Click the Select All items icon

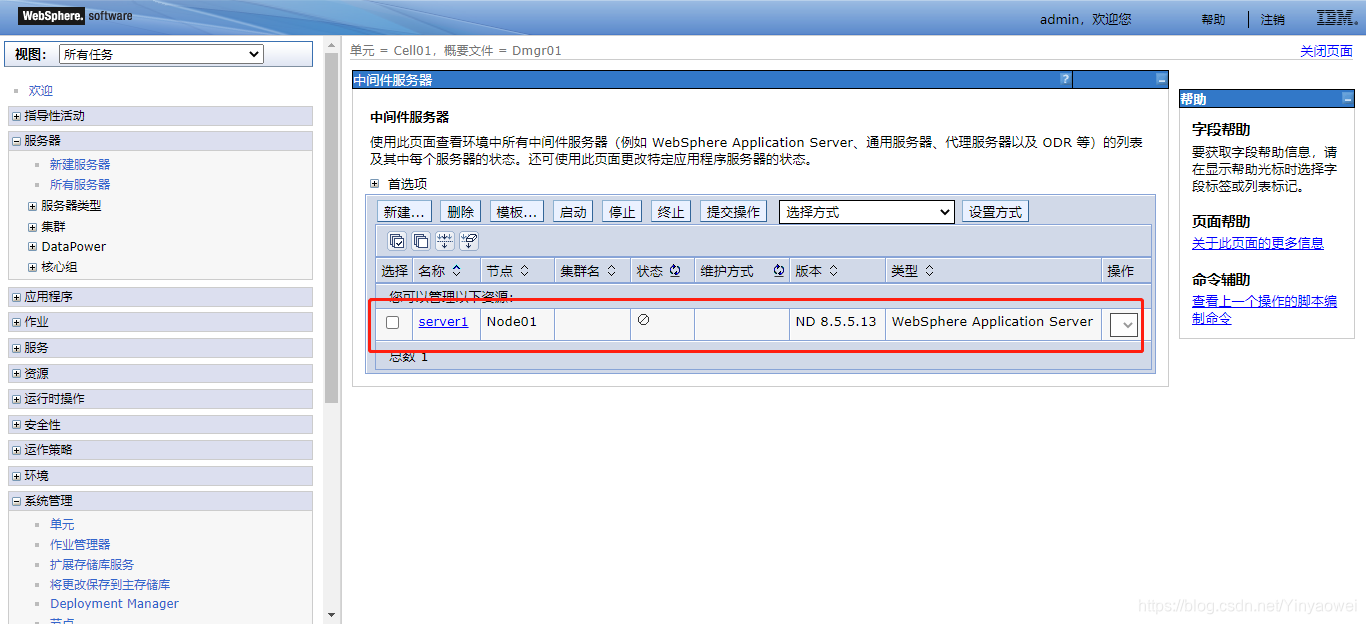[397, 241]
